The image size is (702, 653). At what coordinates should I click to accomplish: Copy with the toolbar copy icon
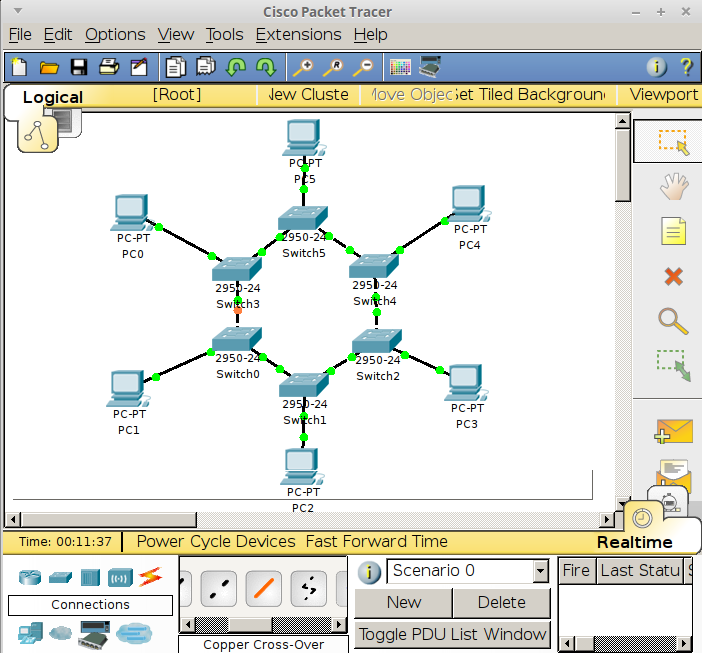pyautogui.click(x=176, y=67)
